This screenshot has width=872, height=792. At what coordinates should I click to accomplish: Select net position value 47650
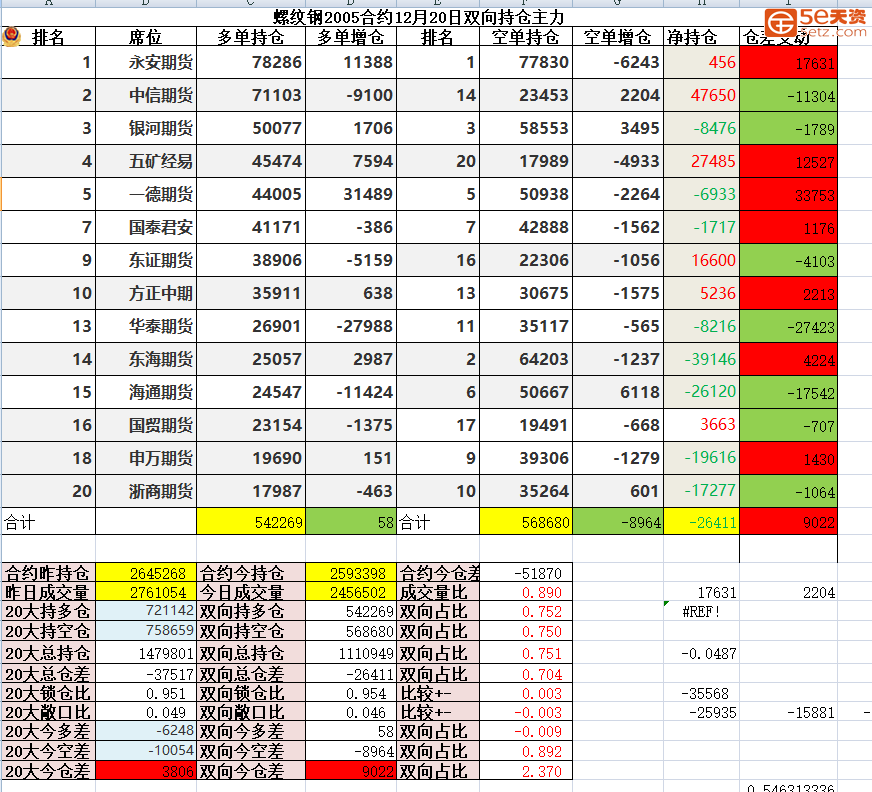(701, 95)
